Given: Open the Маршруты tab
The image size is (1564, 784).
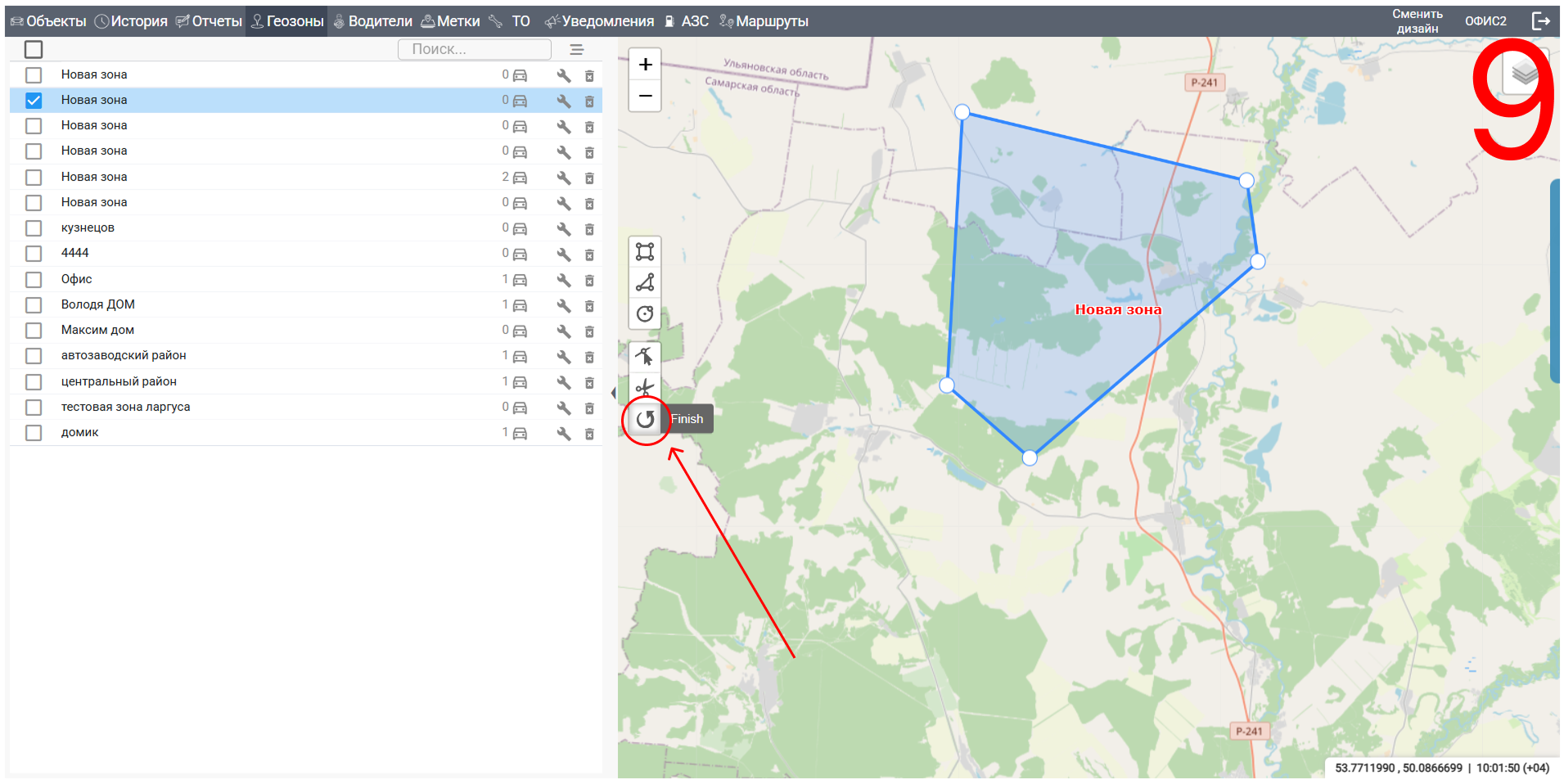Looking at the screenshot, I should tap(764, 21).
